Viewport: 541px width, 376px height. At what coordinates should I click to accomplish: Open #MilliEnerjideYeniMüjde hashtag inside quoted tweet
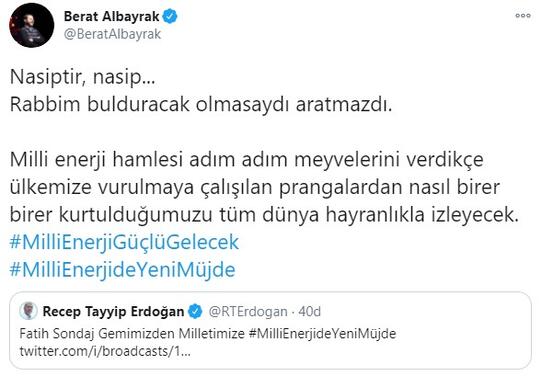(x=322, y=334)
